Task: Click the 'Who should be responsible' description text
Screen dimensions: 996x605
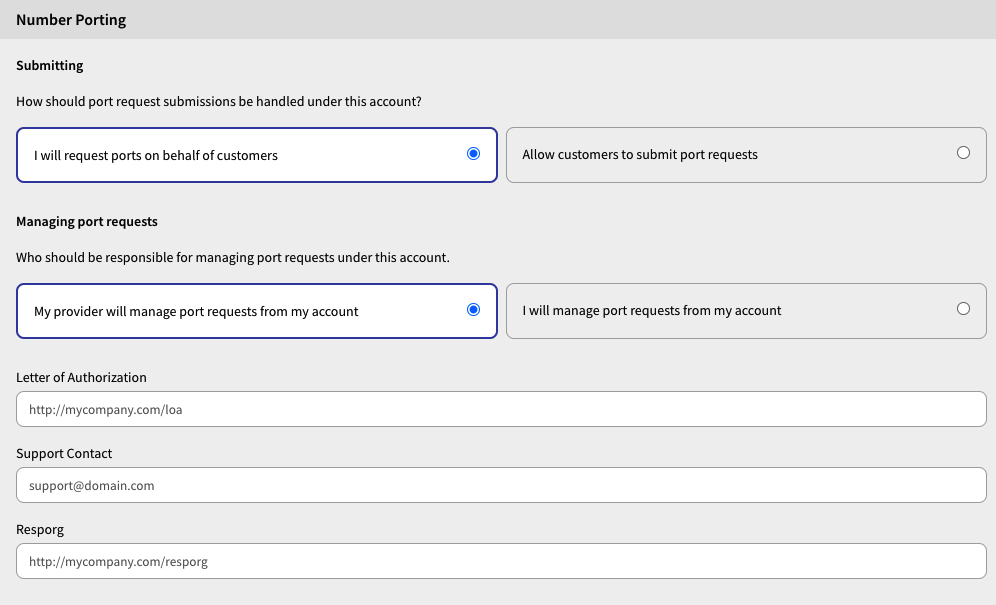Action: coord(232,257)
